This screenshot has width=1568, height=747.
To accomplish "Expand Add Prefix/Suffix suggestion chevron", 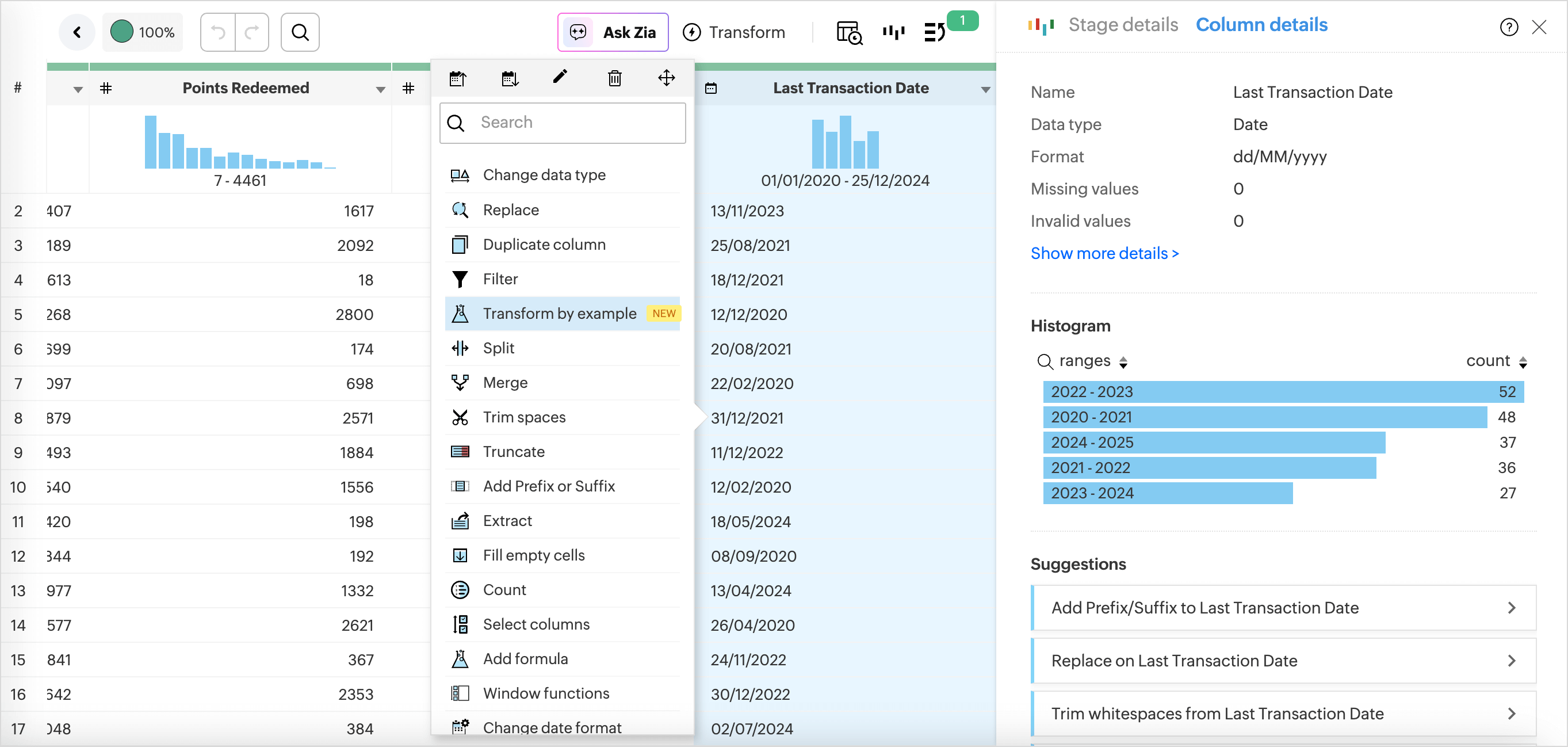I will click(1512, 608).
